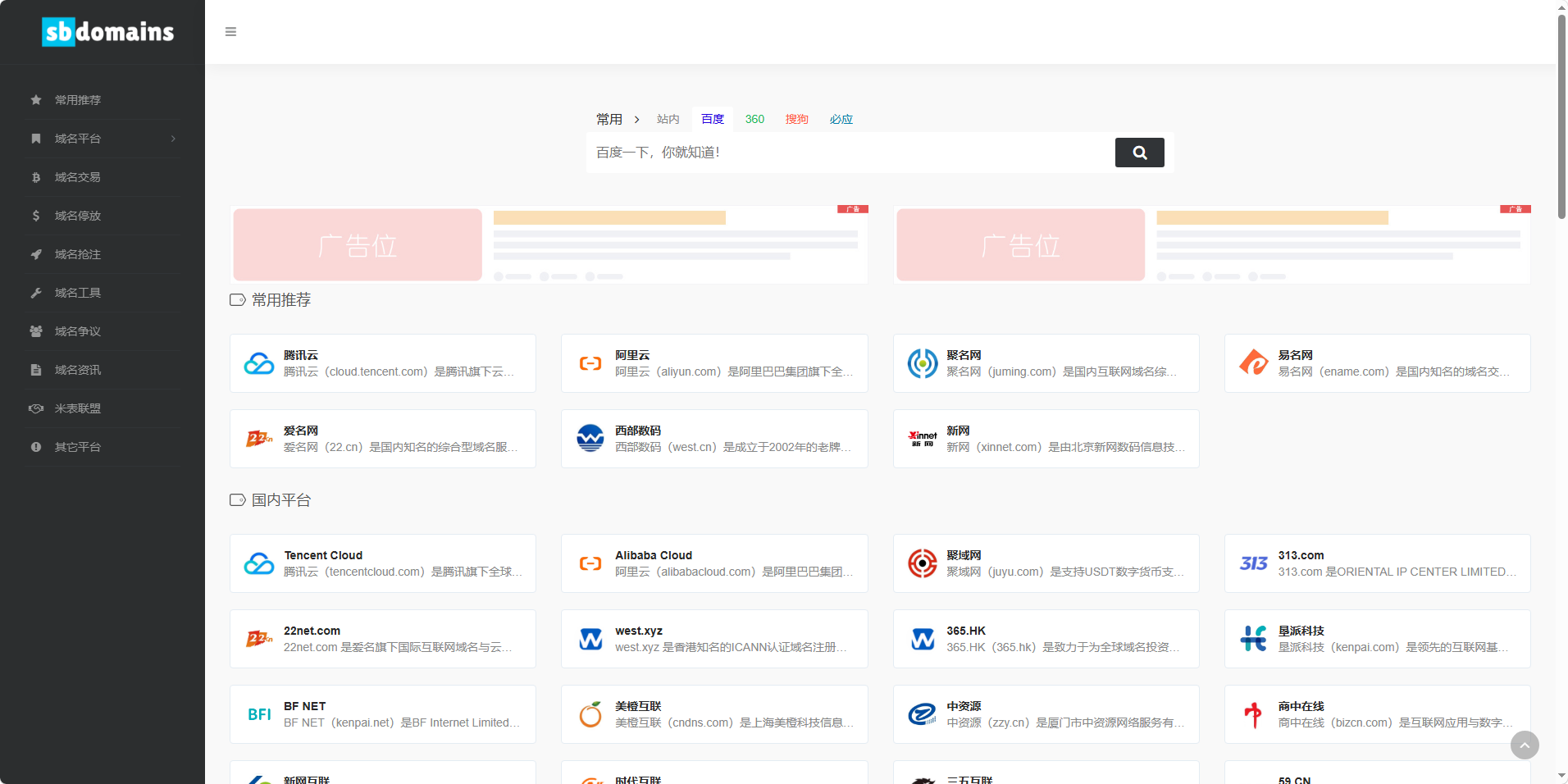The image size is (1568, 784).
Task: Click the 商中在线 red logo icon
Action: click(x=1253, y=714)
